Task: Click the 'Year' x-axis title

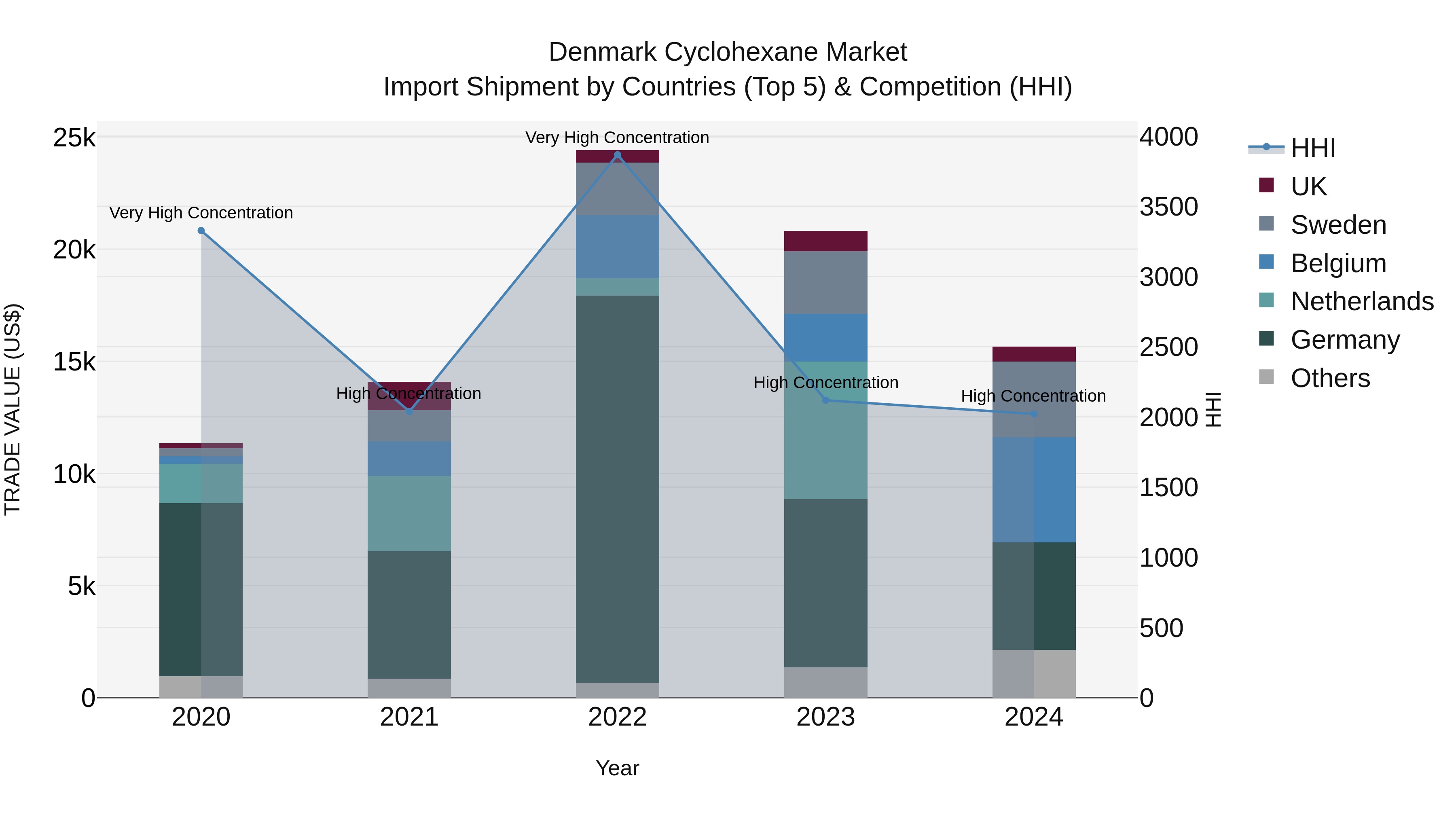Action: coord(617,768)
